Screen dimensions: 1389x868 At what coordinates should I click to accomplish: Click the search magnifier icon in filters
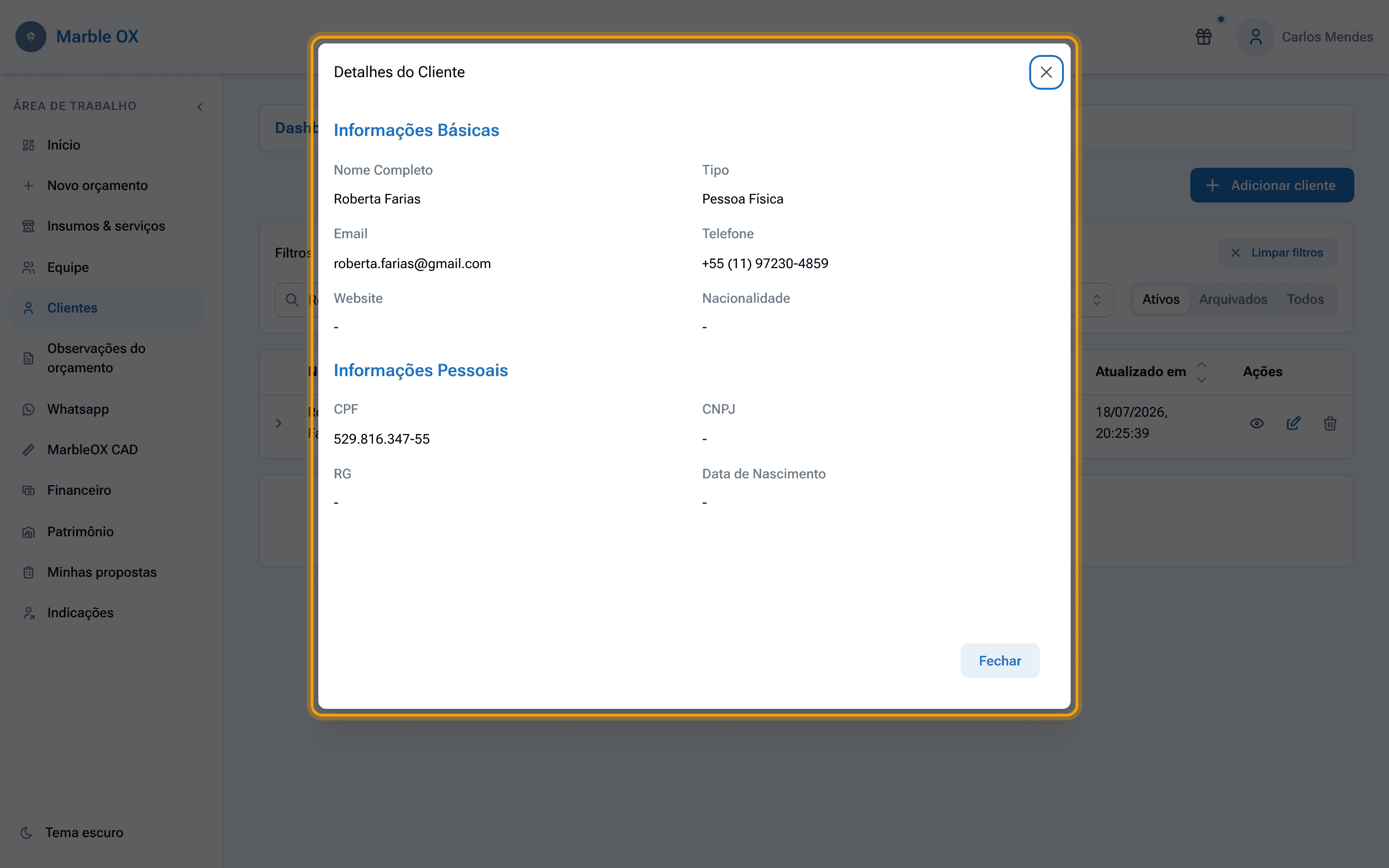[292, 299]
